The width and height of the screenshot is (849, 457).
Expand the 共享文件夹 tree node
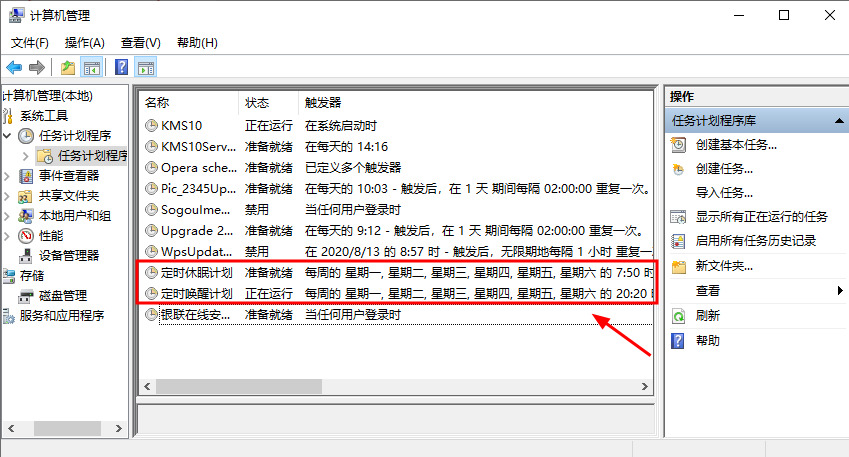(7, 196)
